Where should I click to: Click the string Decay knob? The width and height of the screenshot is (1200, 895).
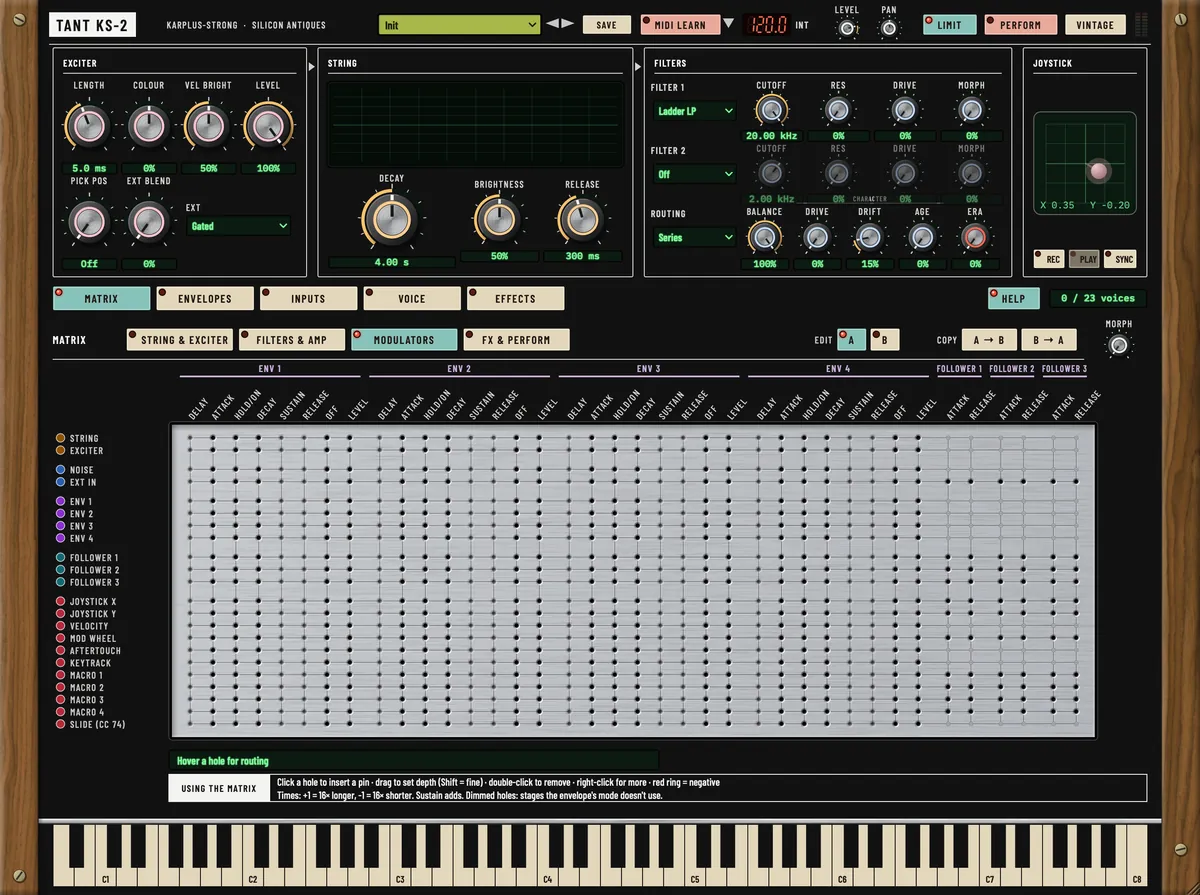point(391,219)
